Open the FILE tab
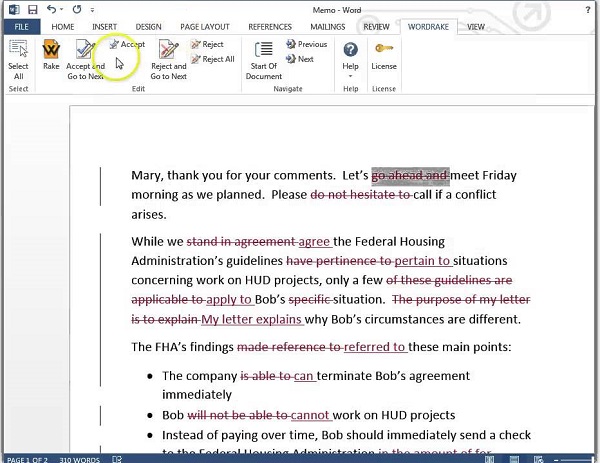Screen dimensions: 600x463 [21, 27]
